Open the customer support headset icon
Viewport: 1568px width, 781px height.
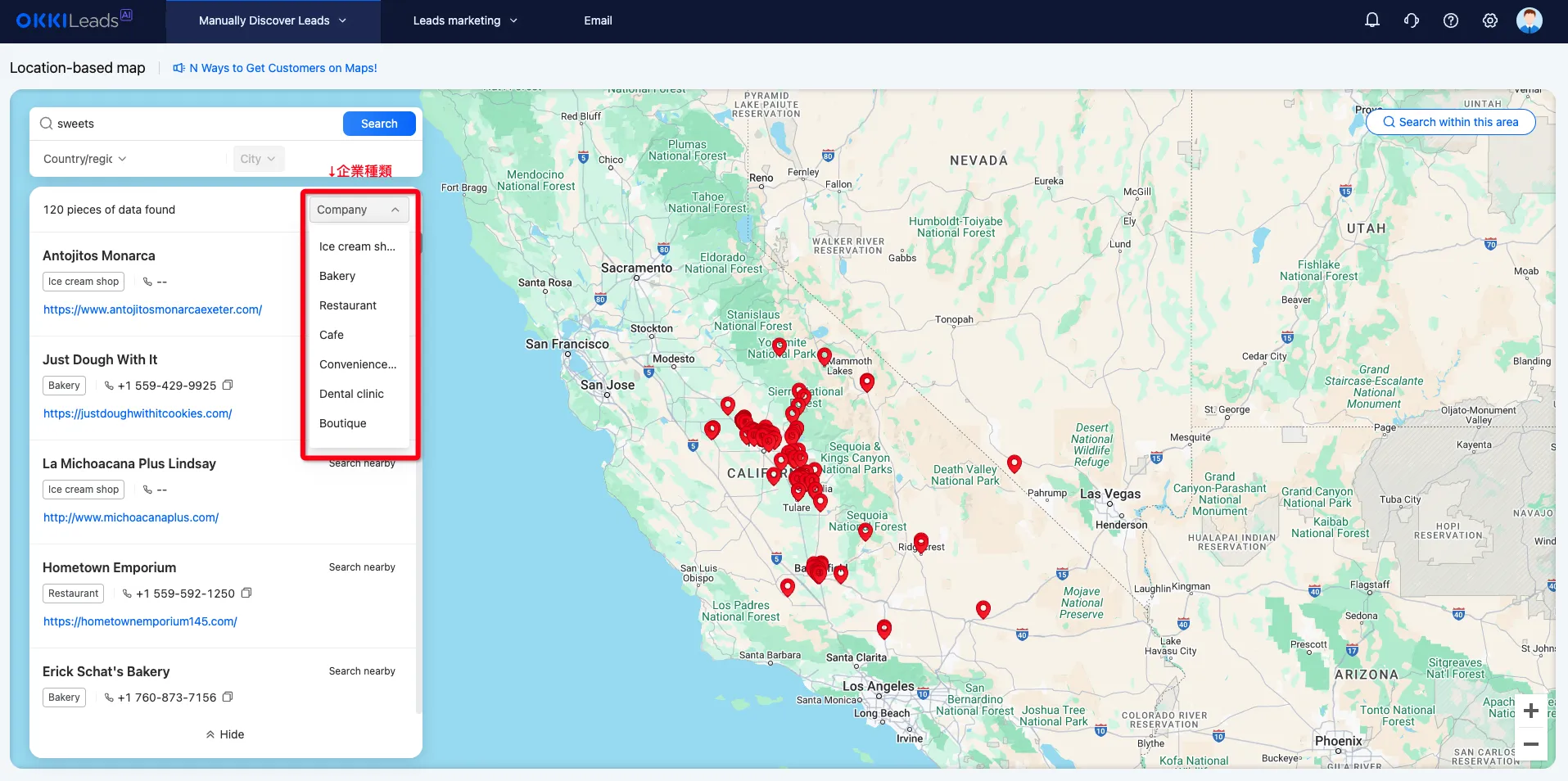tap(1412, 20)
